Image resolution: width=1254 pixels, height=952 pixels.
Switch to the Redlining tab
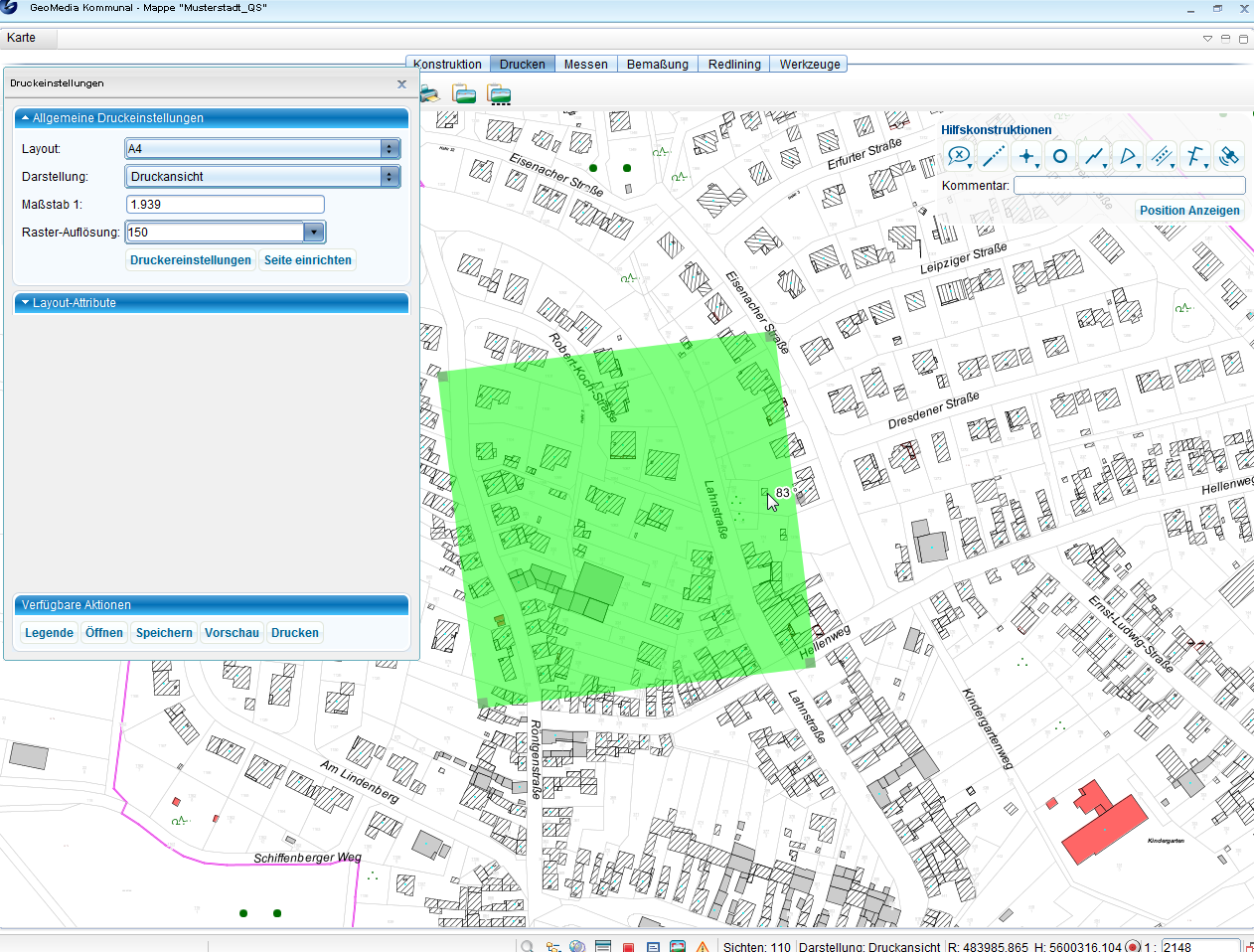click(734, 65)
